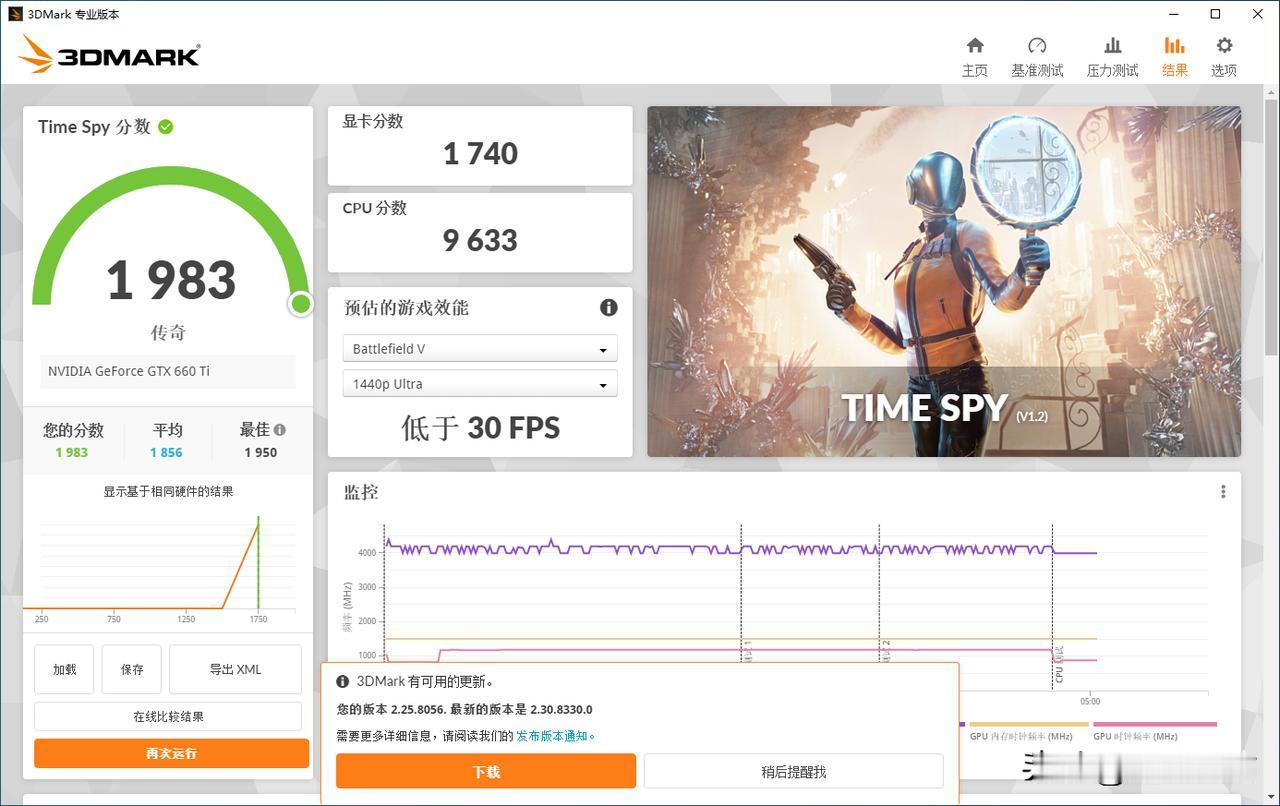Click 在线比较结果 to compare online
Image resolution: width=1280 pixels, height=806 pixels.
[x=168, y=716]
